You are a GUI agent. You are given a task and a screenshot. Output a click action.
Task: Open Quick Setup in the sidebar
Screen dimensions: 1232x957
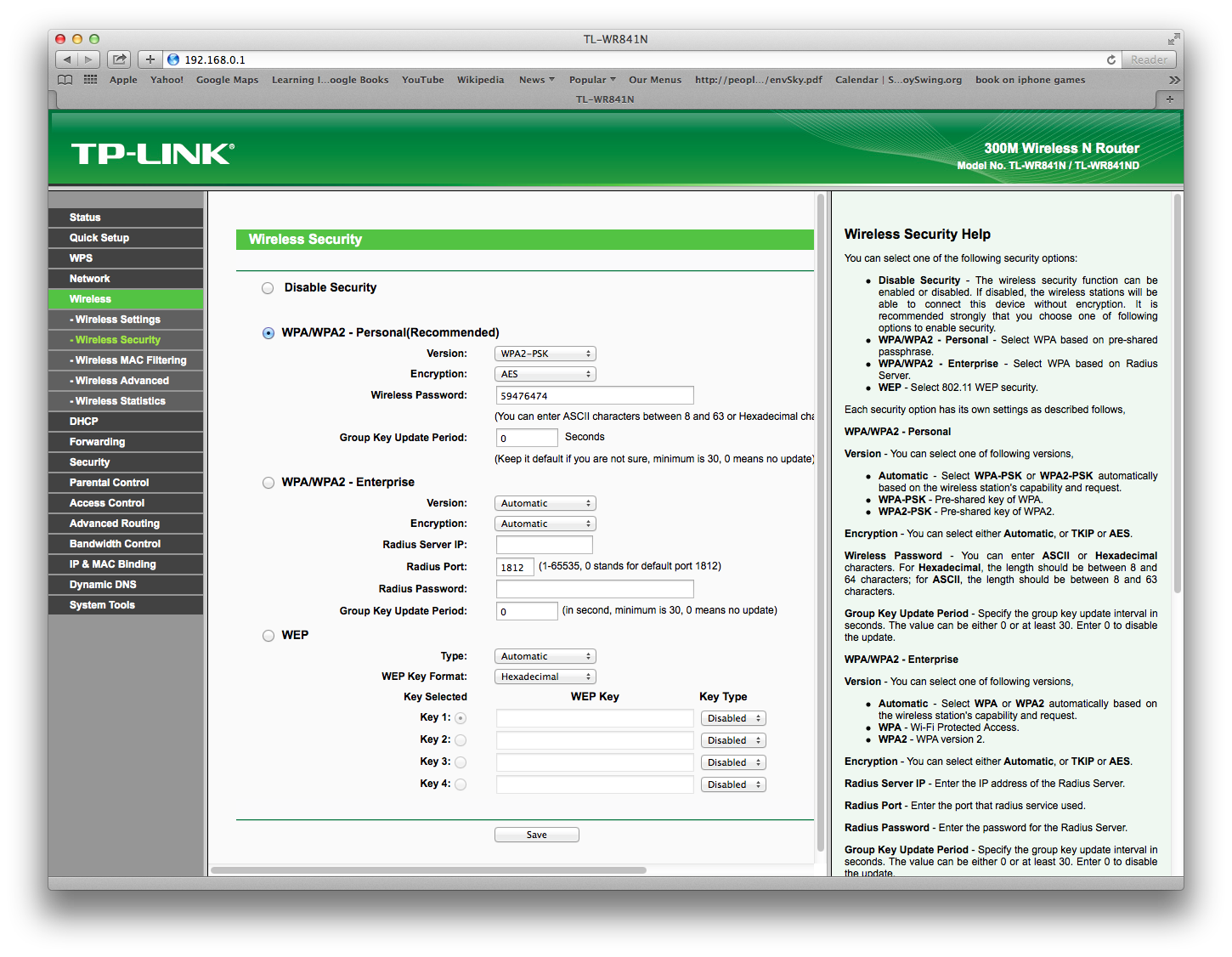[126, 238]
